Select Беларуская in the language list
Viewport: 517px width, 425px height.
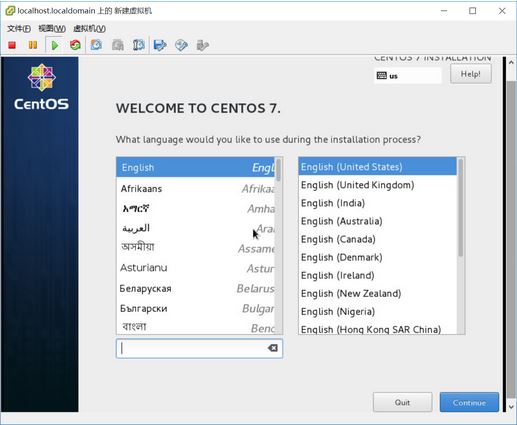pyautogui.click(x=196, y=288)
